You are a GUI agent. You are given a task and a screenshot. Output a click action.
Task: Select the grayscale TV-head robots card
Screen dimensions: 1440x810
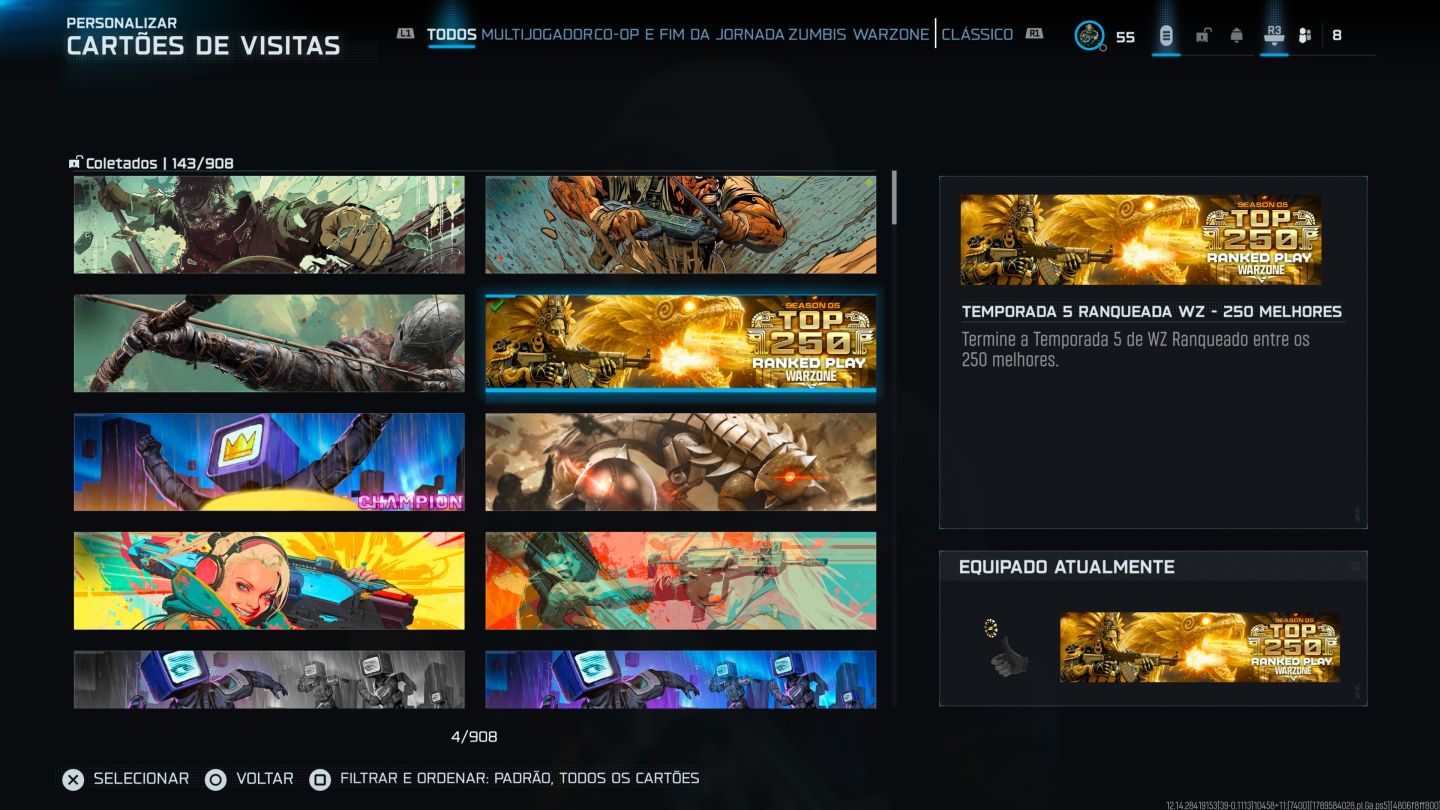[269, 679]
